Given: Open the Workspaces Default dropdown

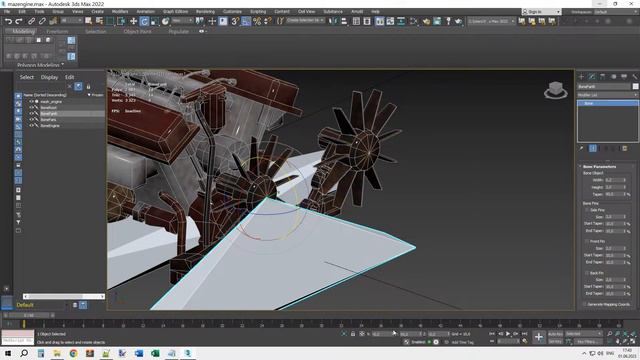Looking at the screenshot, I should (x=615, y=12).
